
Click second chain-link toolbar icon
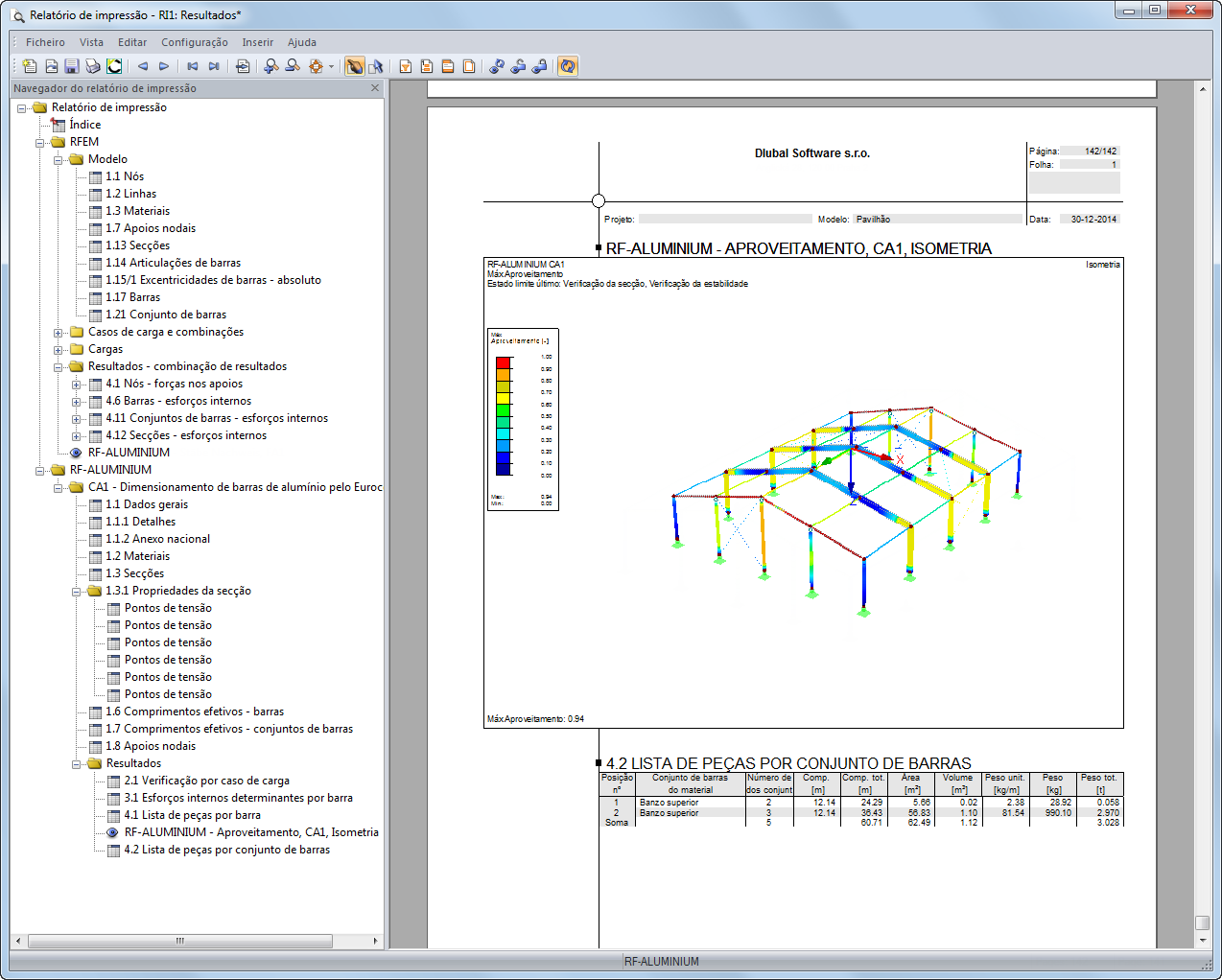pyautogui.click(x=518, y=66)
